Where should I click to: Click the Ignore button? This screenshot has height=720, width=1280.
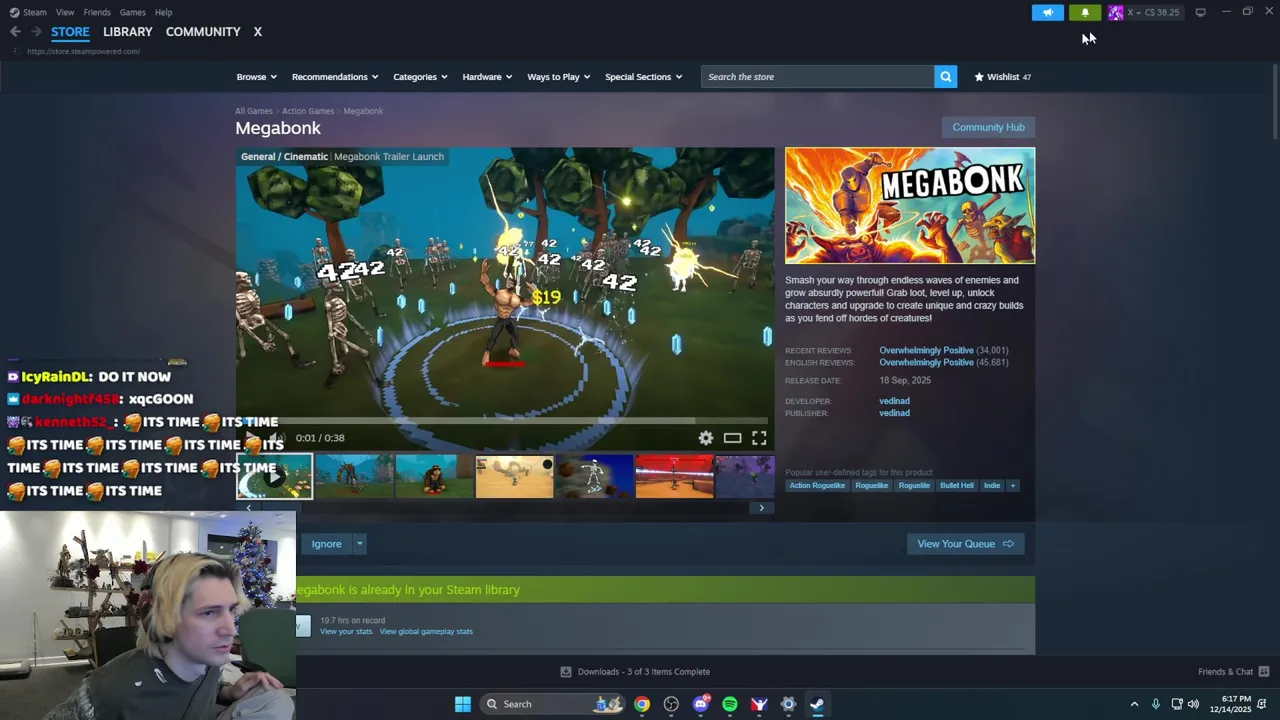pos(326,544)
